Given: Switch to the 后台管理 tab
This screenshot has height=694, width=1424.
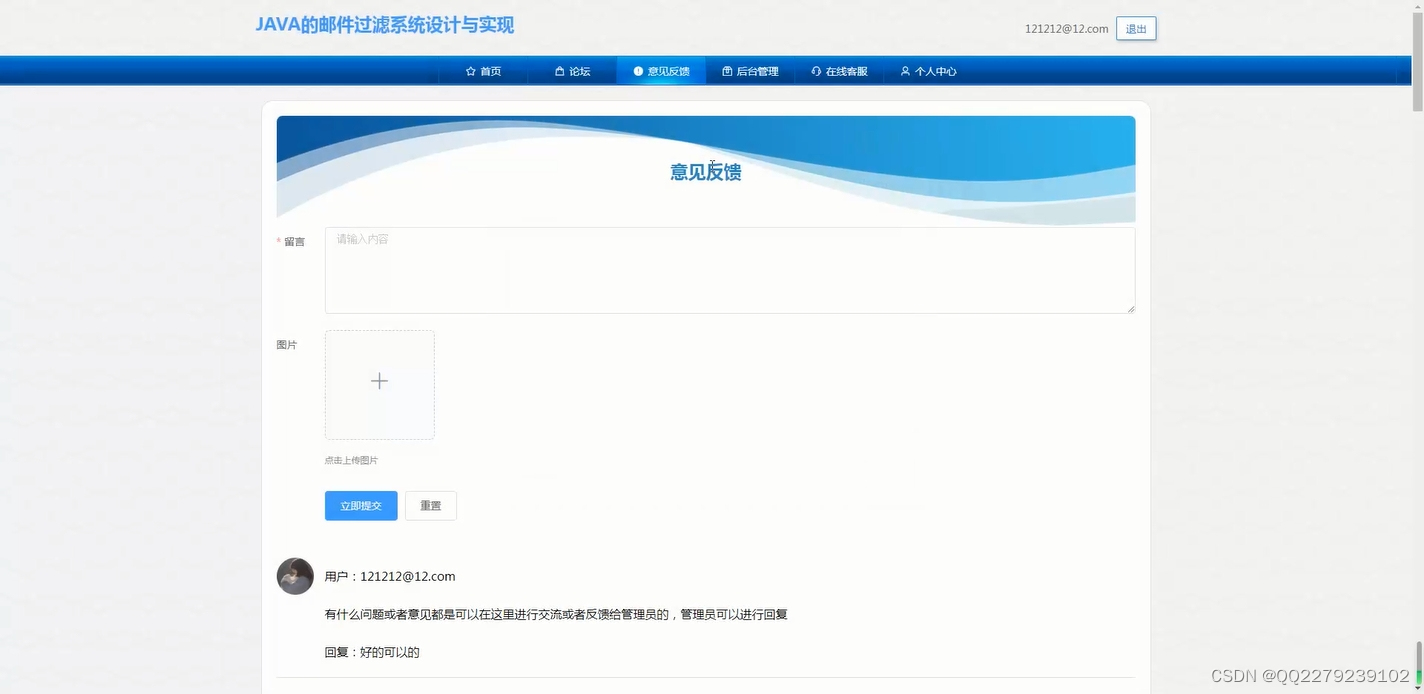Looking at the screenshot, I should pyautogui.click(x=750, y=70).
